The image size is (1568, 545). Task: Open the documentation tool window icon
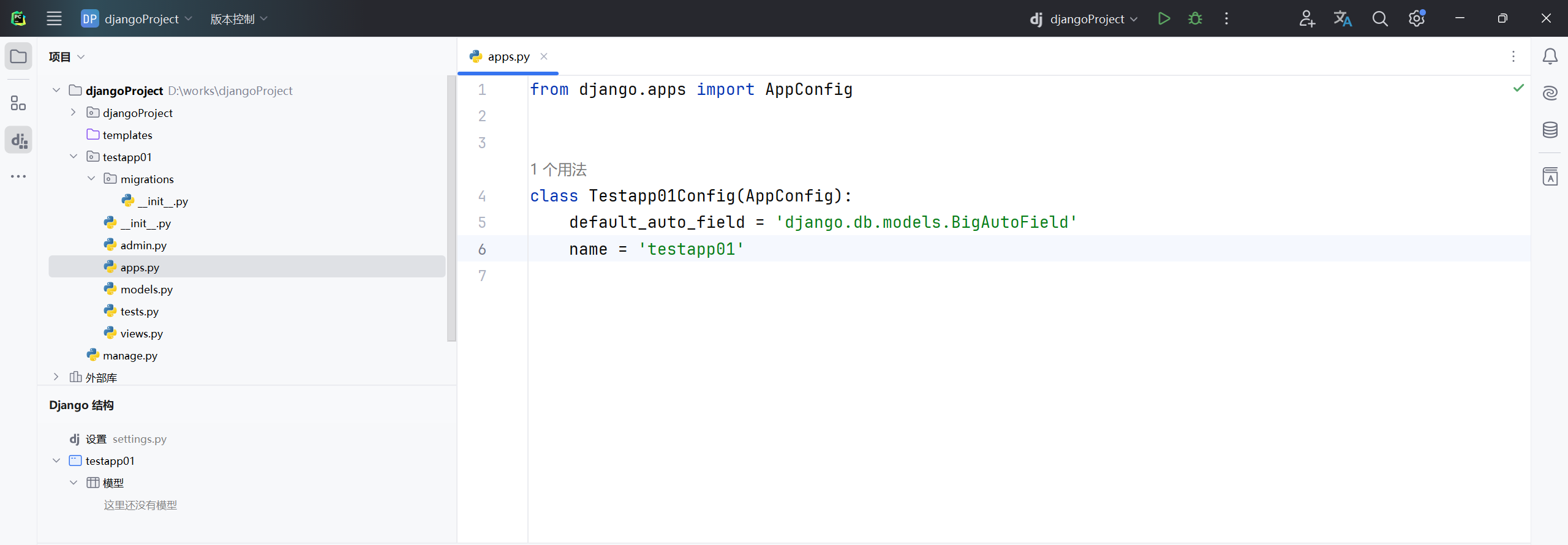click(x=1550, y=176)
